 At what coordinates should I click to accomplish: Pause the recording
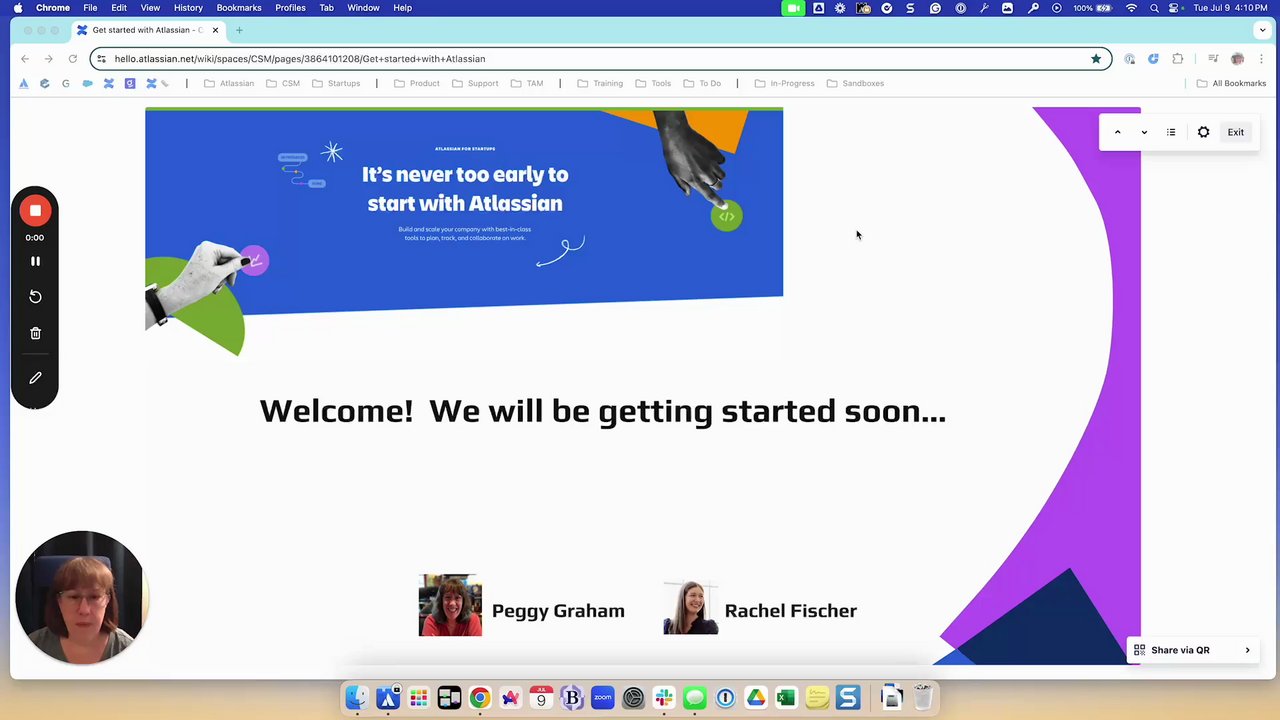(35, 261)
